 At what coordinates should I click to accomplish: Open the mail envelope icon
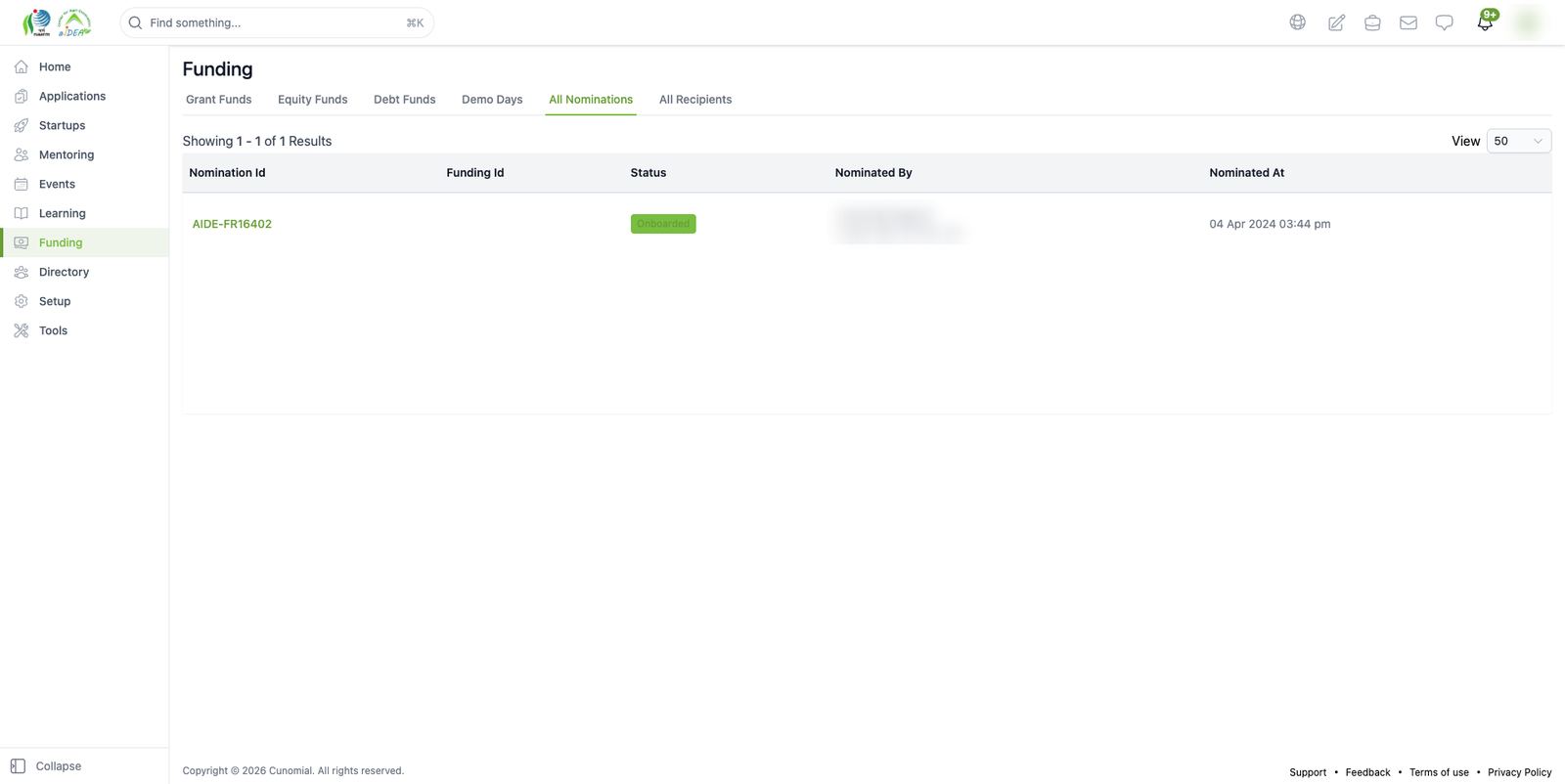(x=1408, y=22)
